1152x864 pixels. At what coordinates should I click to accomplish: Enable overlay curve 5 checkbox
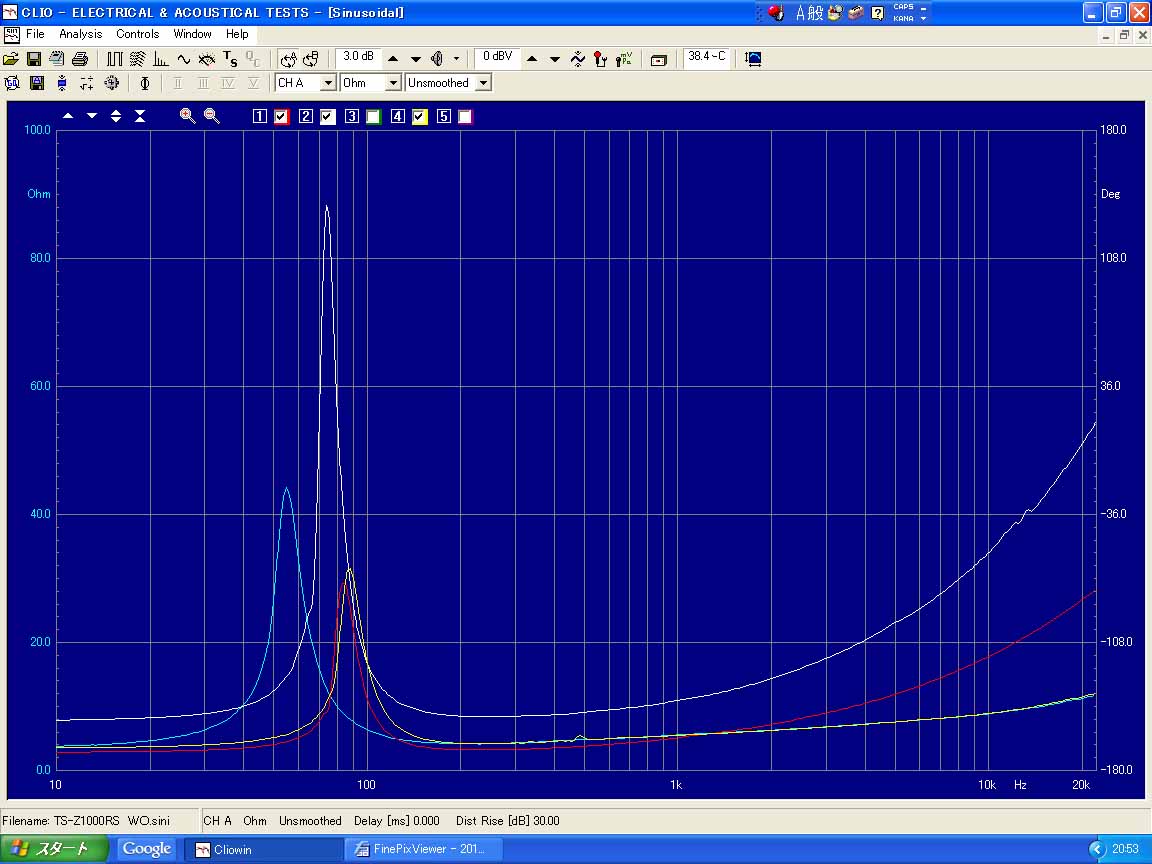465,117
